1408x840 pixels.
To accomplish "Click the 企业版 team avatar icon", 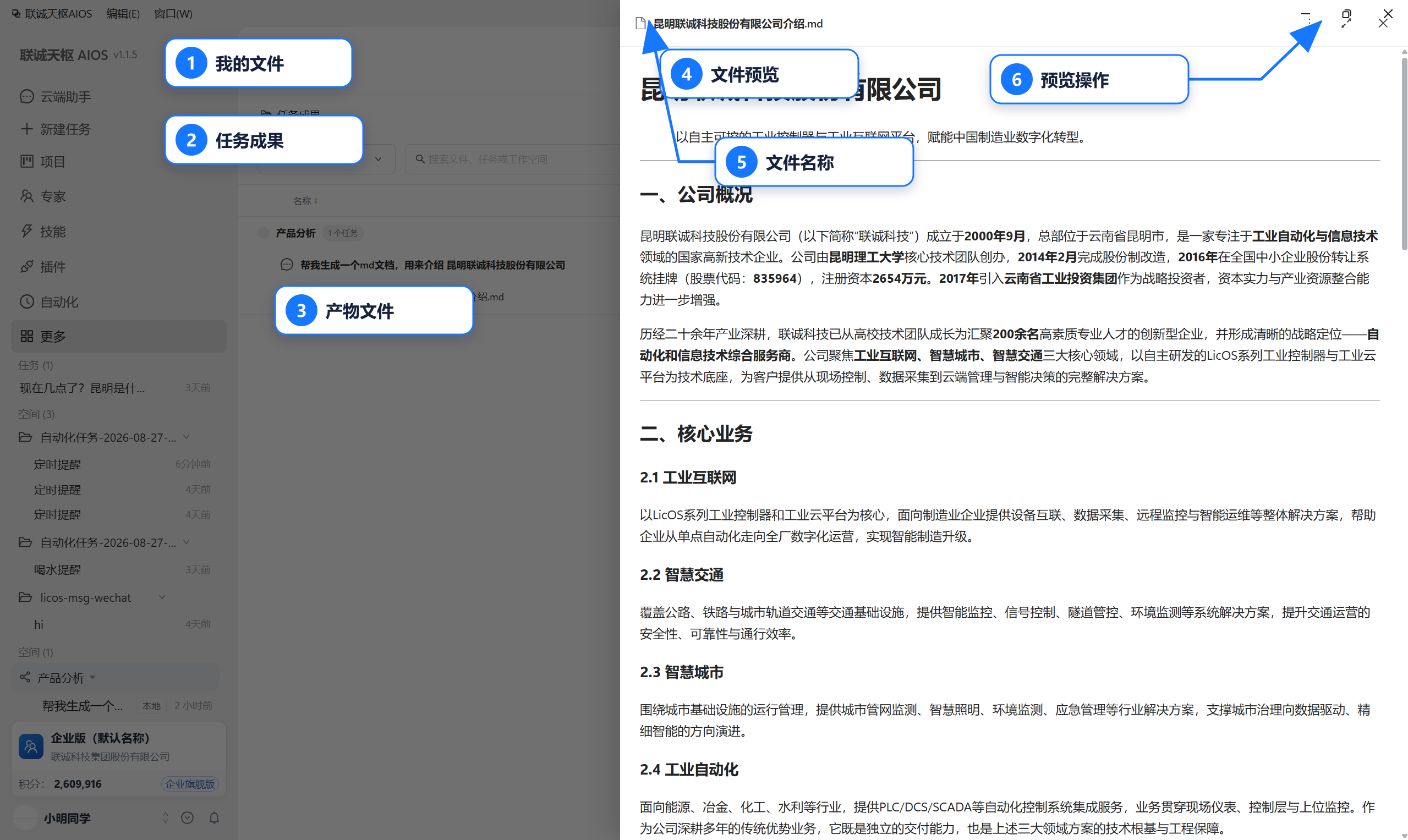I will click(x=31, y=746).
